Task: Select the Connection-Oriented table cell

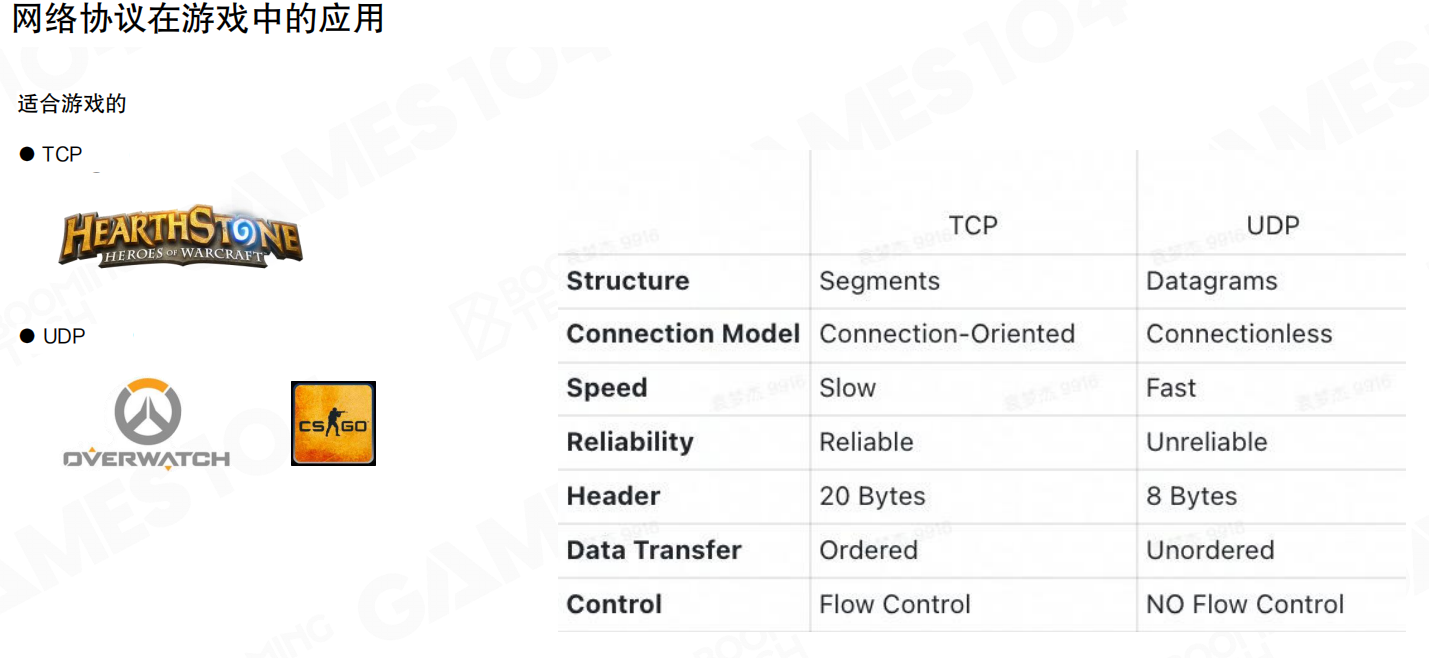Action: (947, 334)
